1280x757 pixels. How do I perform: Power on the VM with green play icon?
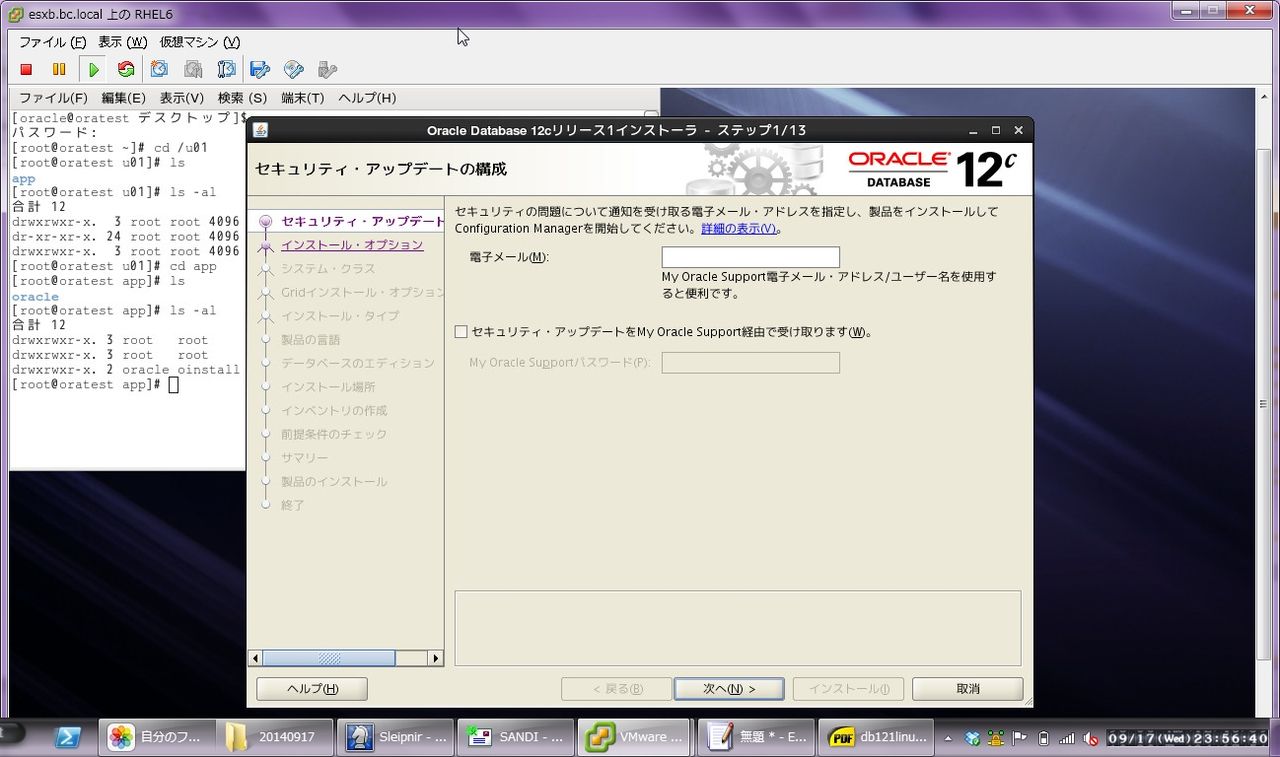93,69
